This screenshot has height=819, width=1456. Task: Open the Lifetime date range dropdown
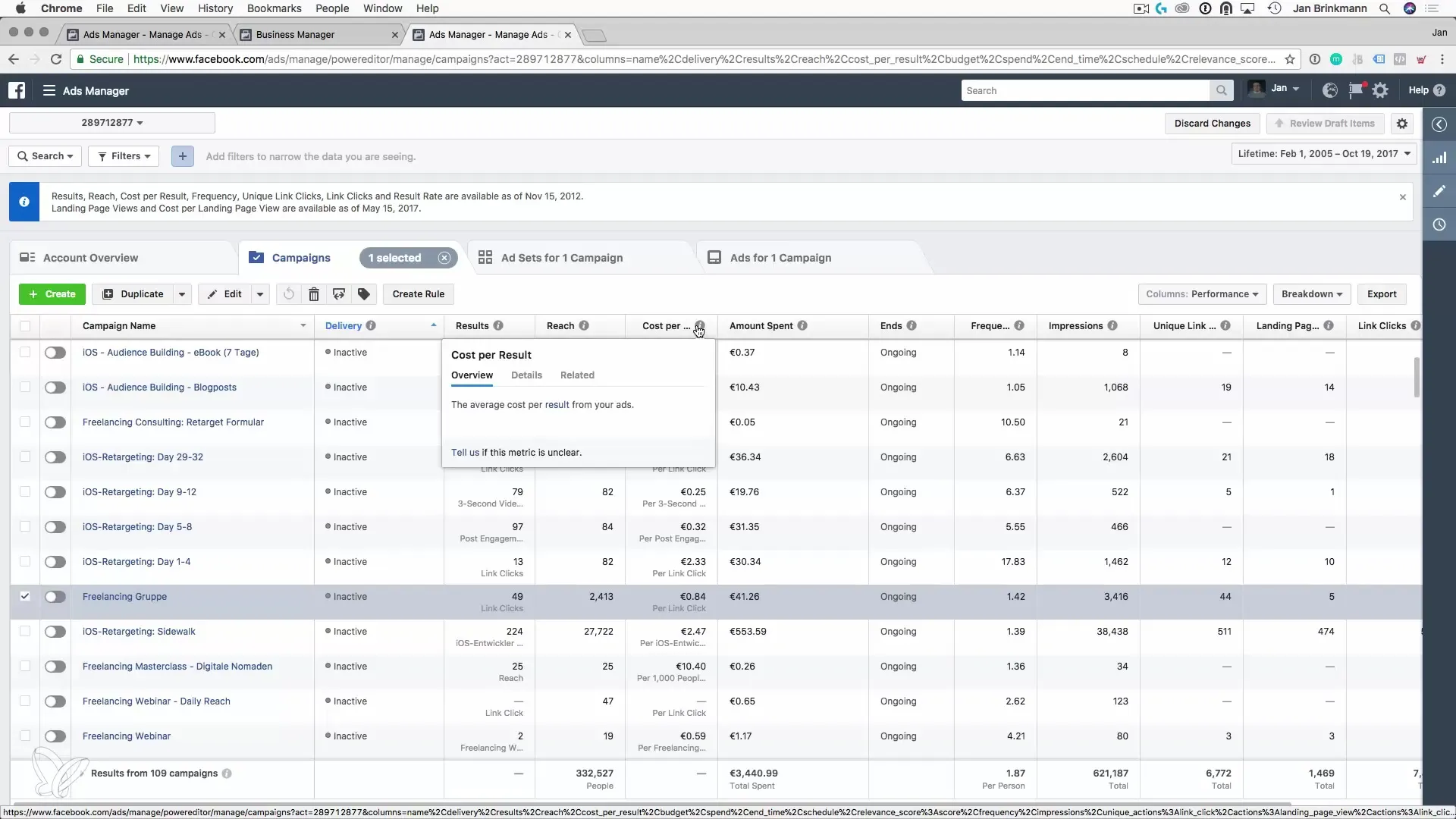click(x=1324, y=154)
